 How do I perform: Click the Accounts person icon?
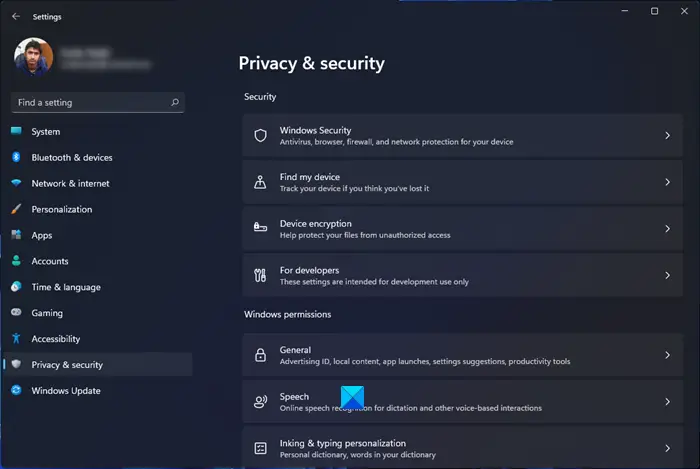tap(16, 261)
